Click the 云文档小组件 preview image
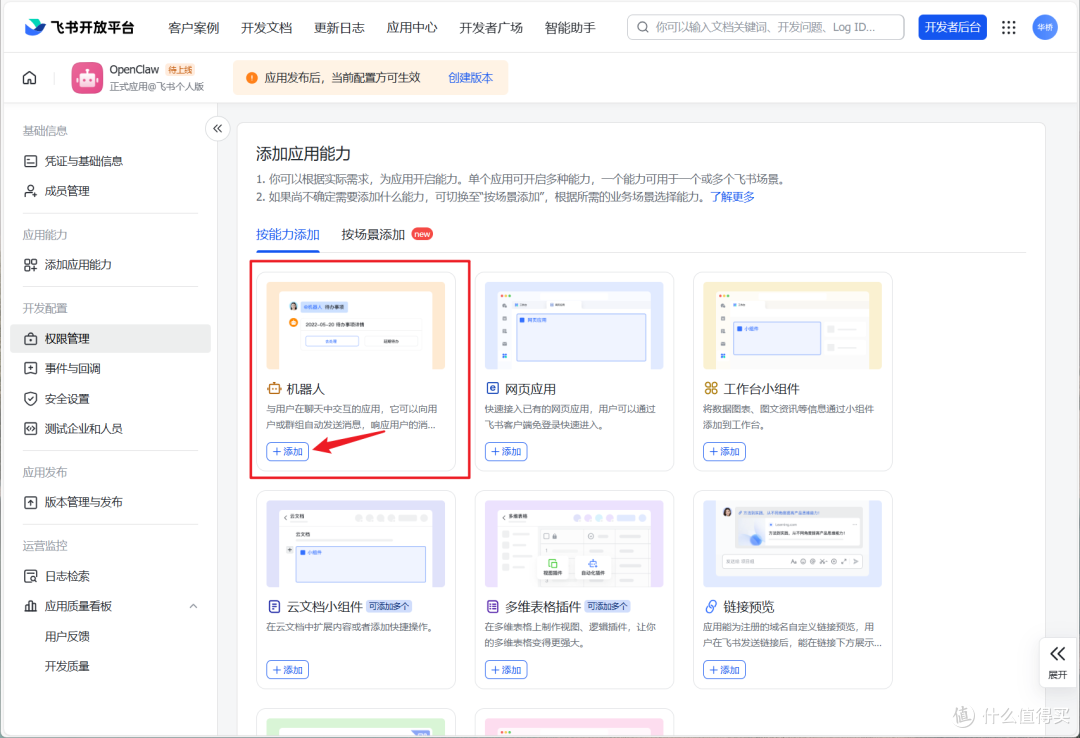 pyautogui.click(x=355, y=544)
